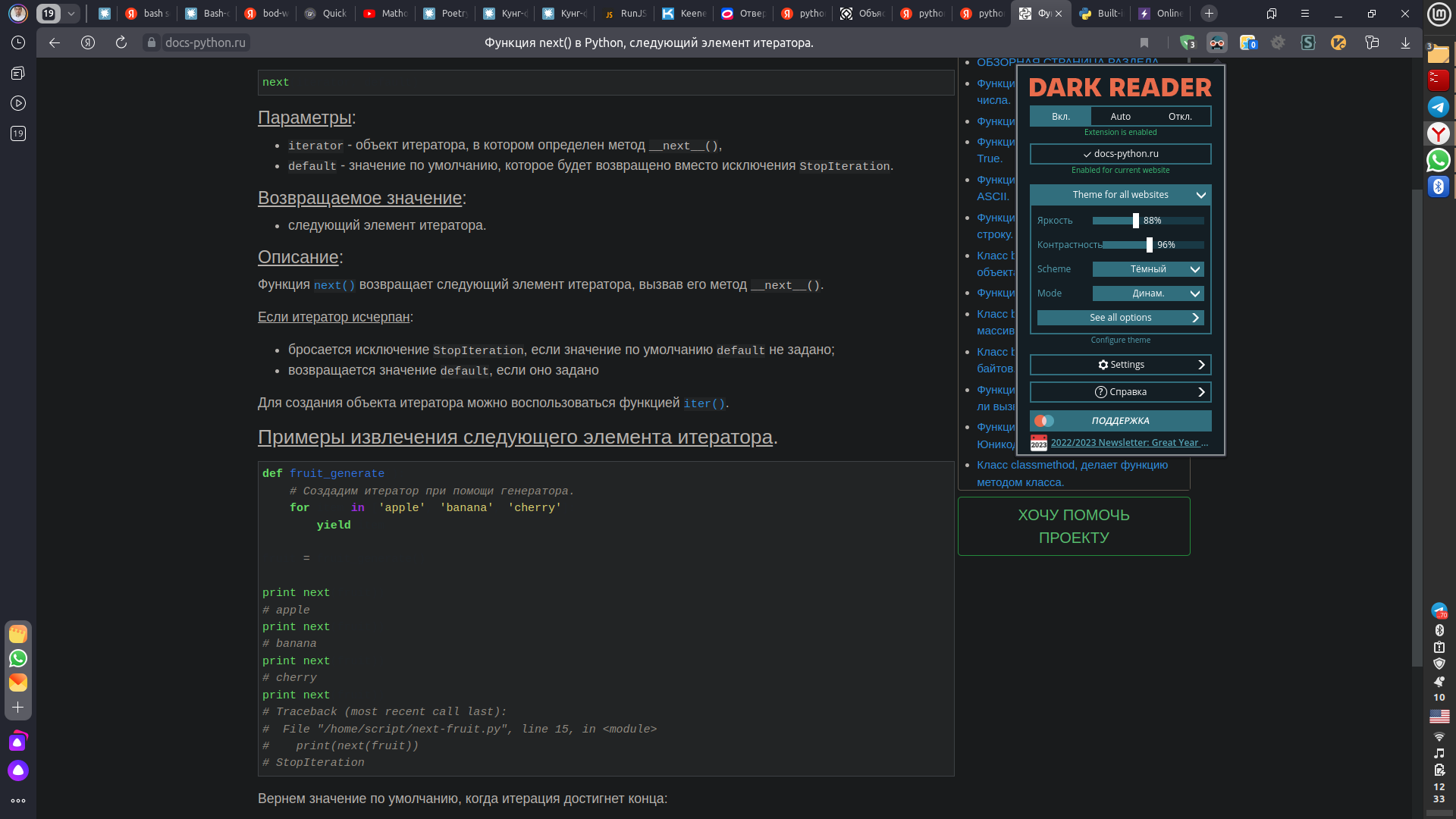Click the lock icon in the address bar
Viewport: 1456px width, 819px height.
click(x=151, y=42)
